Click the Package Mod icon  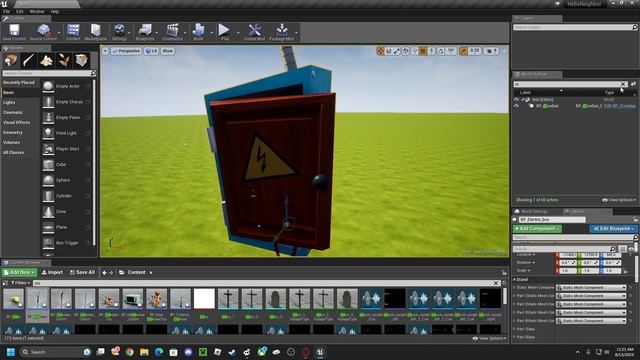click(x=281, y=32)
